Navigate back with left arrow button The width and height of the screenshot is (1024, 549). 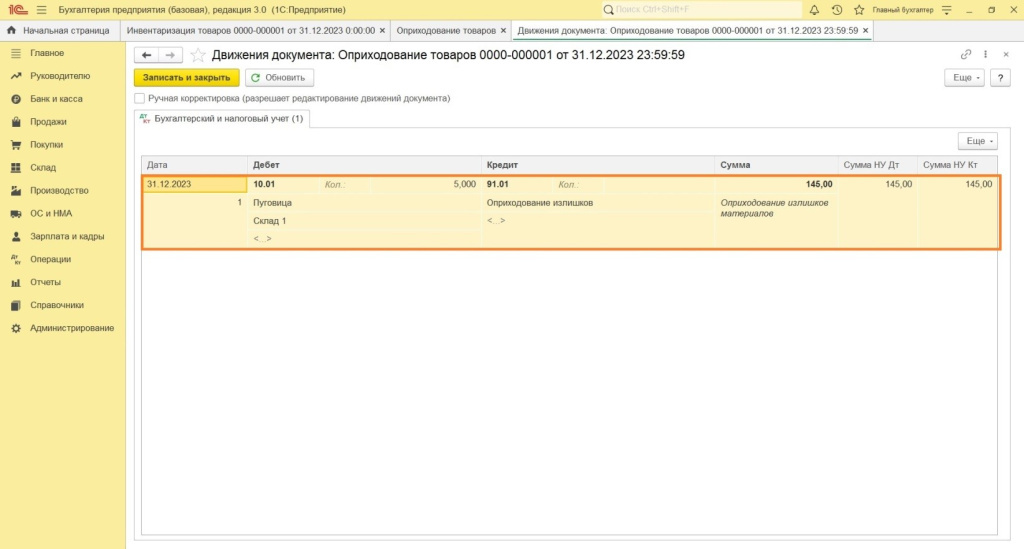pos(146,55)
